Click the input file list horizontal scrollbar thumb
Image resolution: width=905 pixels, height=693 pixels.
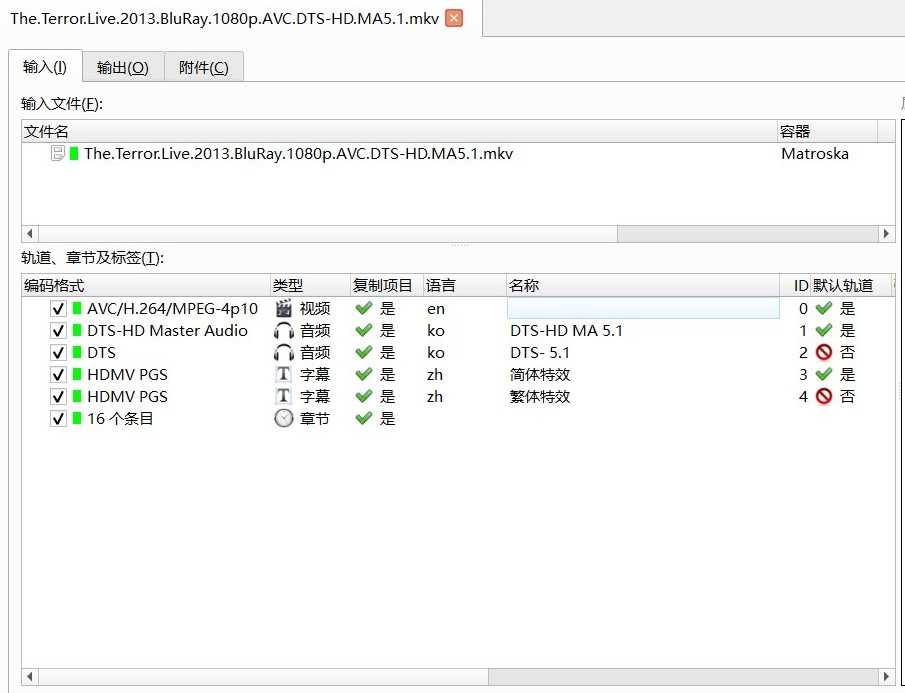(328, 234)
